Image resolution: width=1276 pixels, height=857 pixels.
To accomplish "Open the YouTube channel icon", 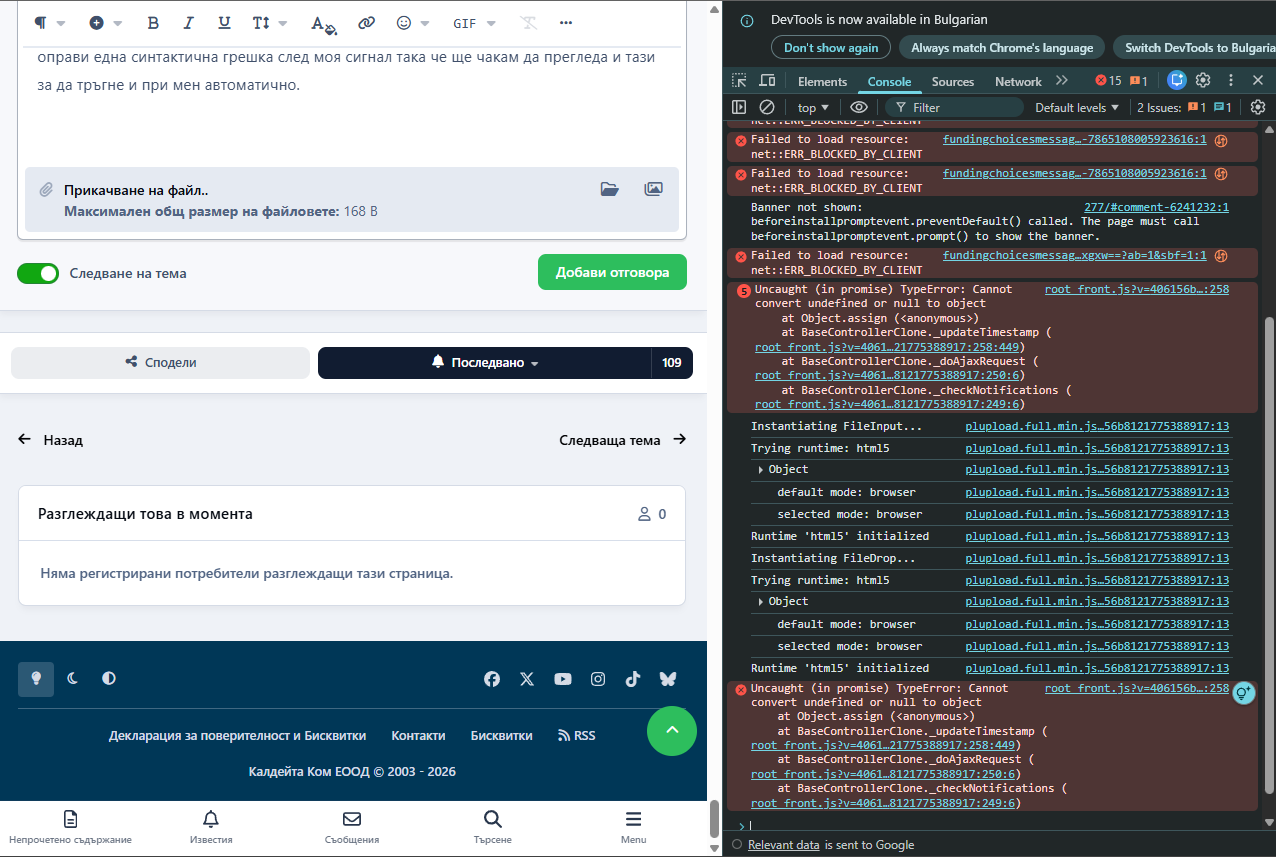I will click(563, 679).
